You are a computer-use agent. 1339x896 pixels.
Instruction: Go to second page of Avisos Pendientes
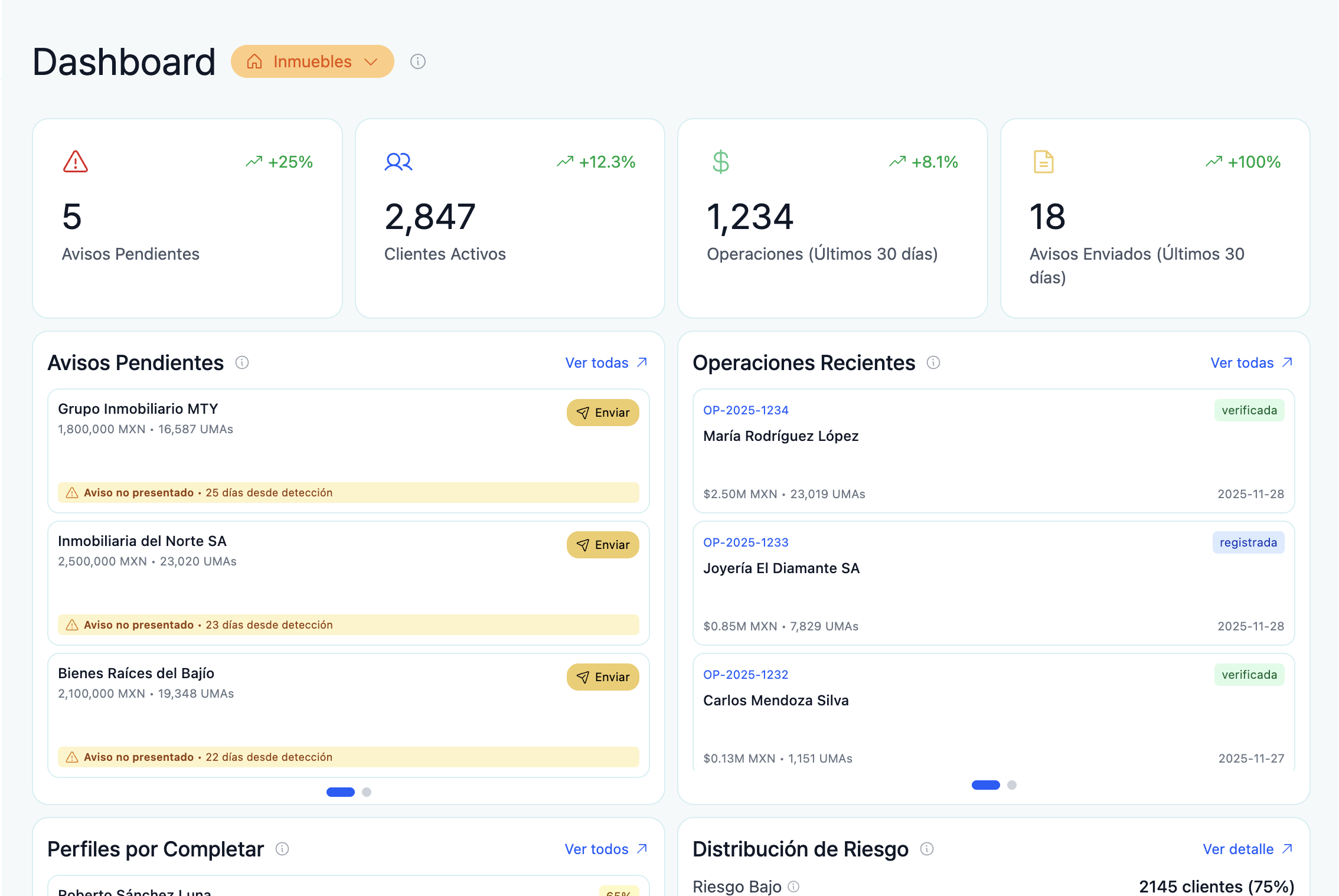[x=367, y=792]
